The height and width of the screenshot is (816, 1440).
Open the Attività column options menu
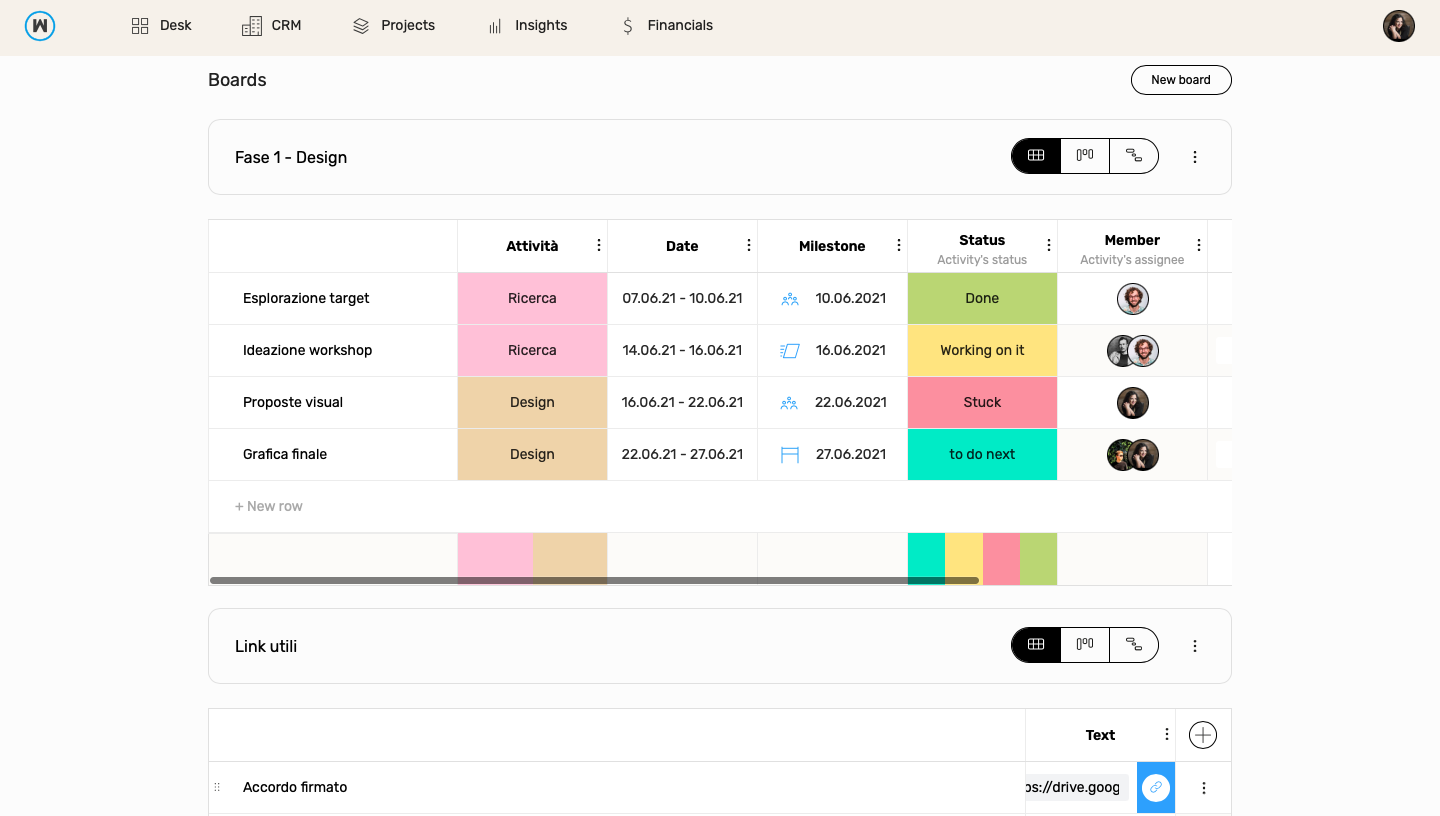[x=598, y=245]
